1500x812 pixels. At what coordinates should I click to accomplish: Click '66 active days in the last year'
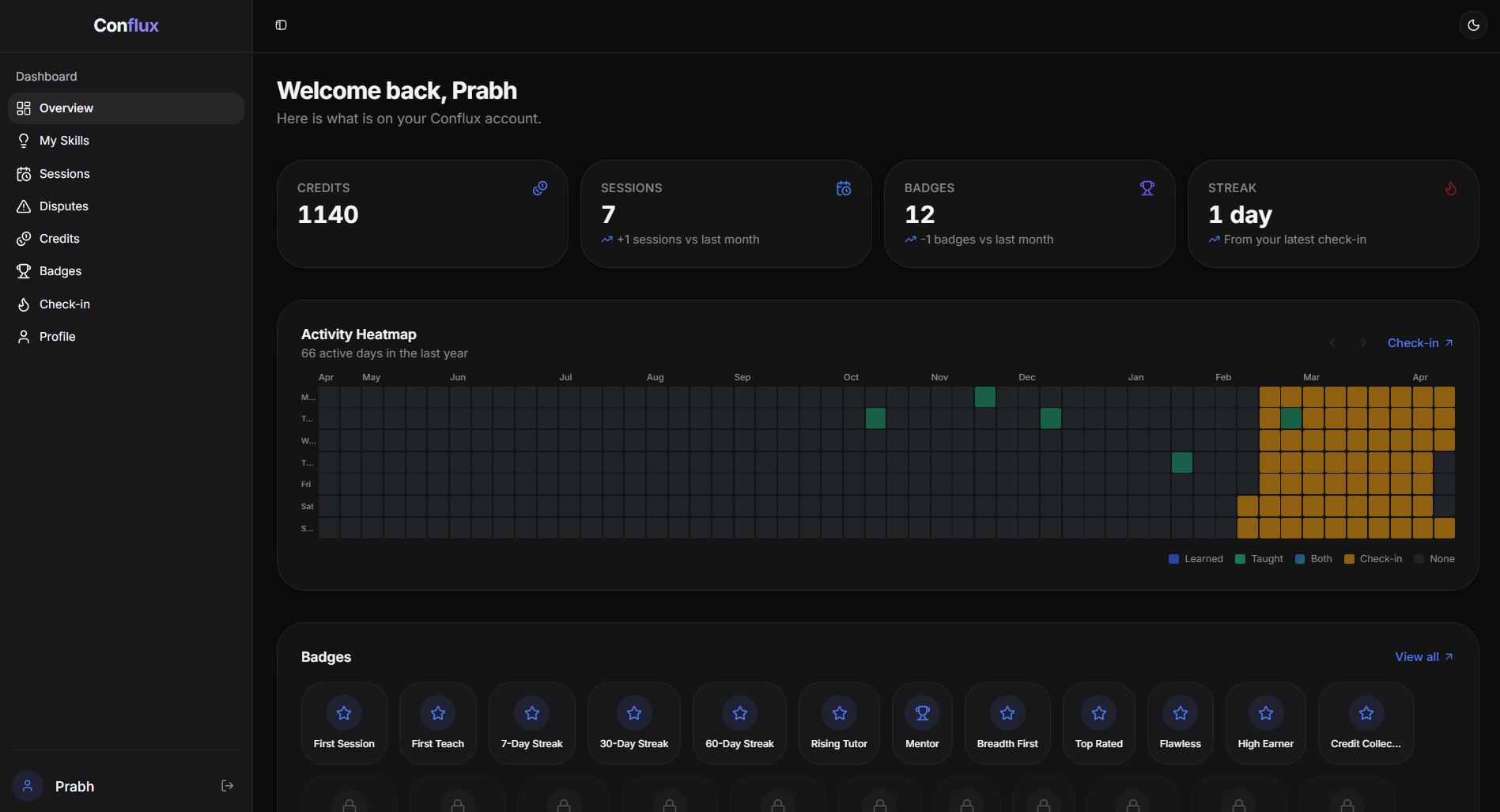click(x=384, y=353)
